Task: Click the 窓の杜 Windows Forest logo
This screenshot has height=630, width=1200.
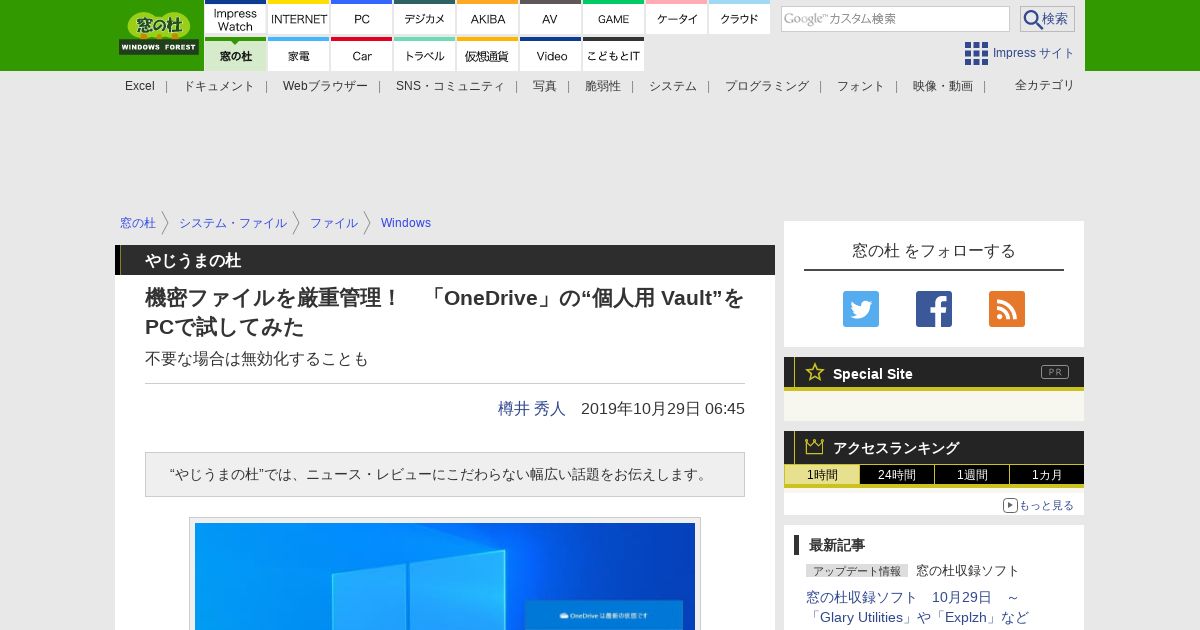Action: (159, 33)
